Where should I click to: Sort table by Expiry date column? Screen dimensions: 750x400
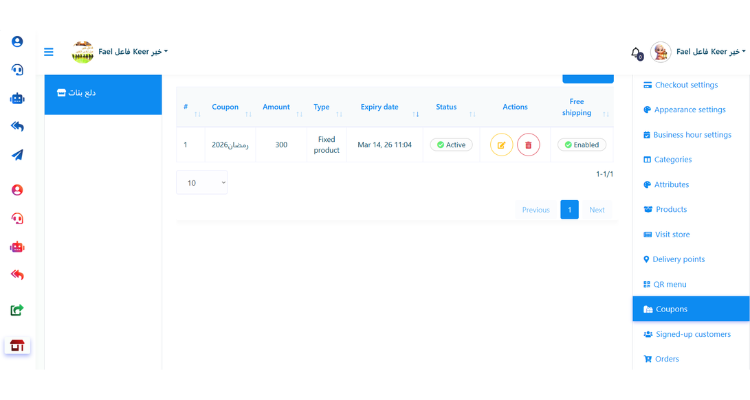[x=380, y=108]
